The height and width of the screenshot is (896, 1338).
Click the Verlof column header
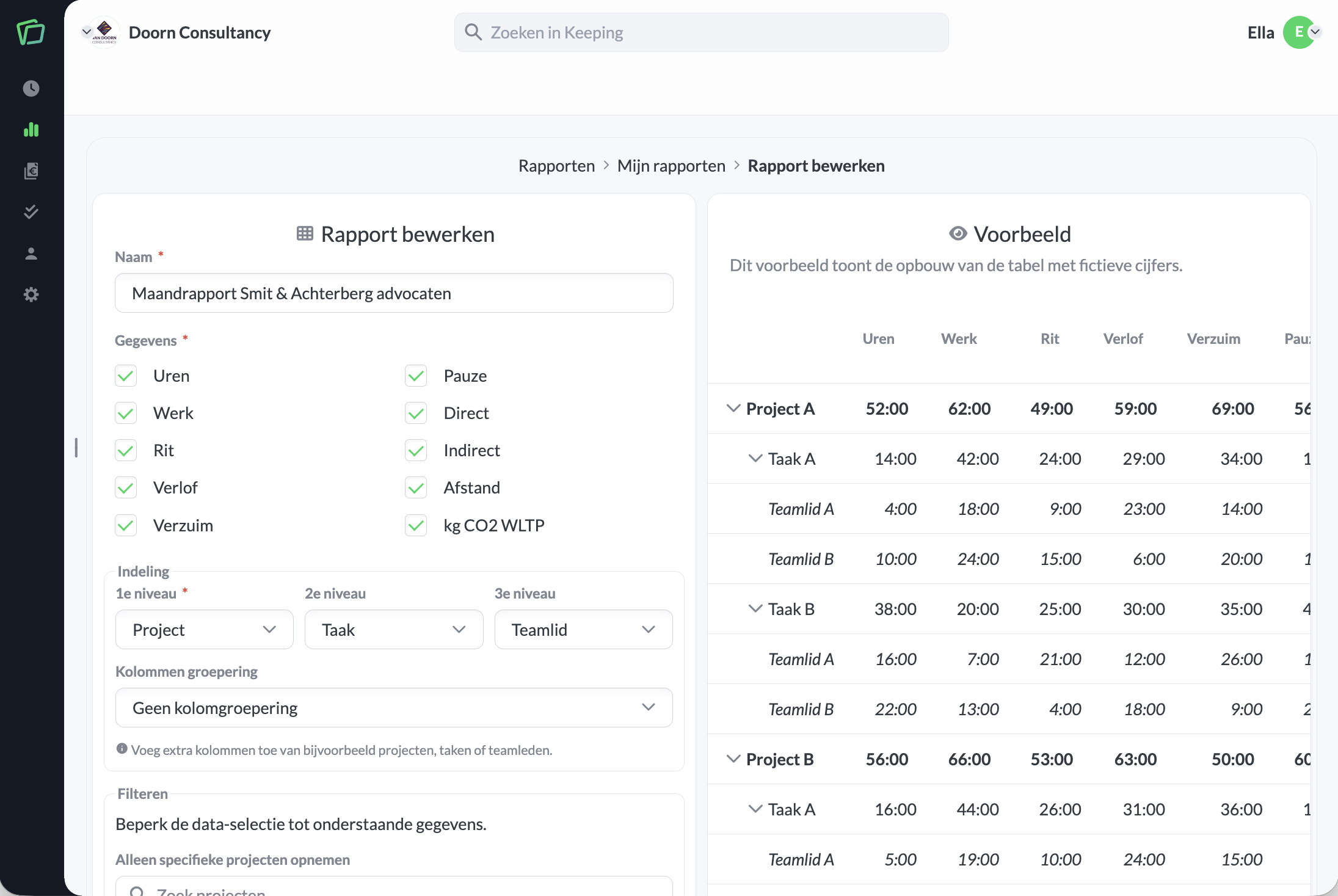(x=1123, y=339)
